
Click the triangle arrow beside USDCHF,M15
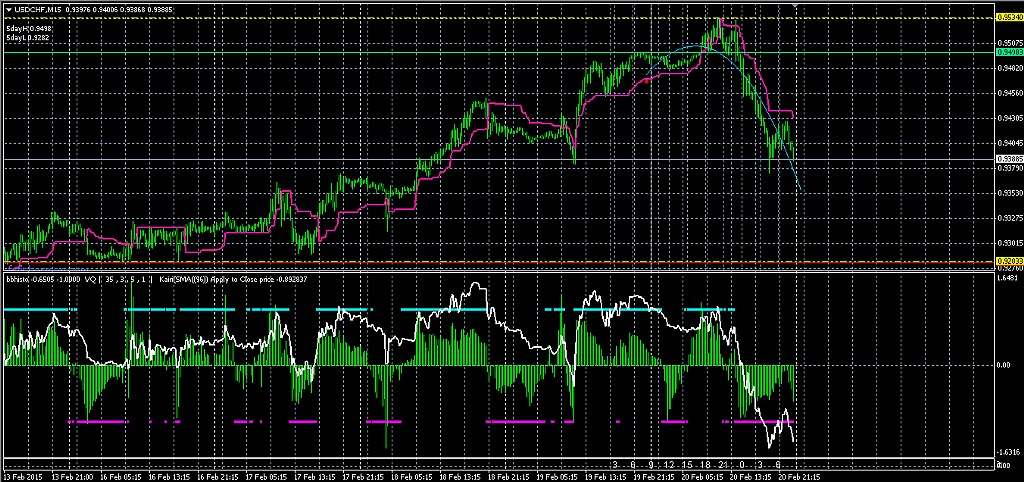pos(9,10)
